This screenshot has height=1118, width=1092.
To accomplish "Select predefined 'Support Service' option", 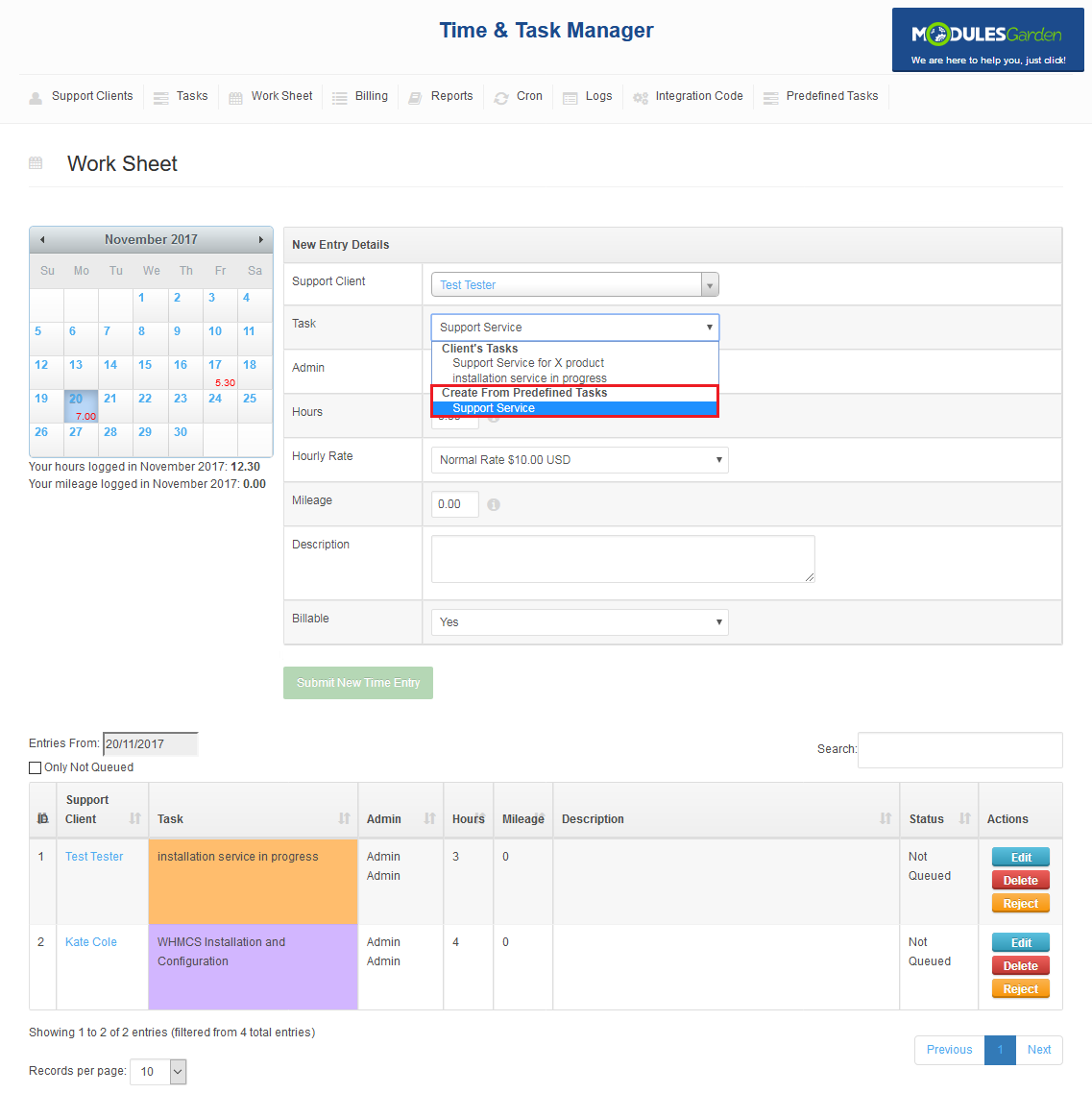I will point(574,408).
